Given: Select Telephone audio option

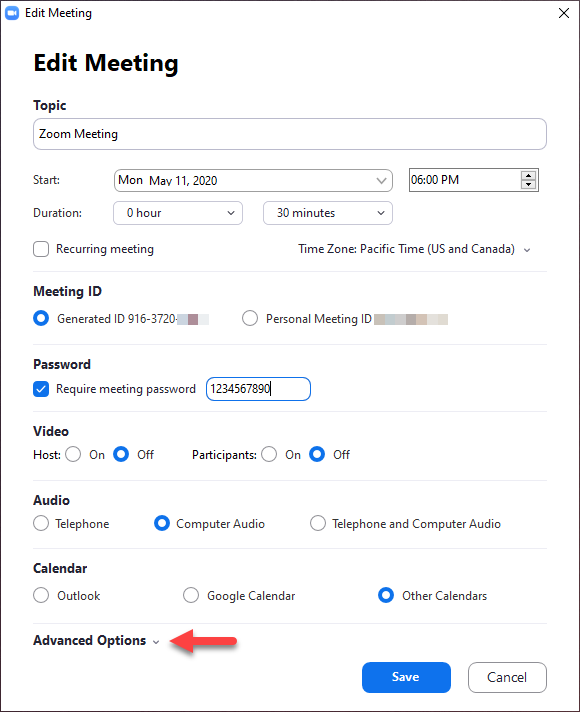Looking at the screenshot, I should (41, 523).
